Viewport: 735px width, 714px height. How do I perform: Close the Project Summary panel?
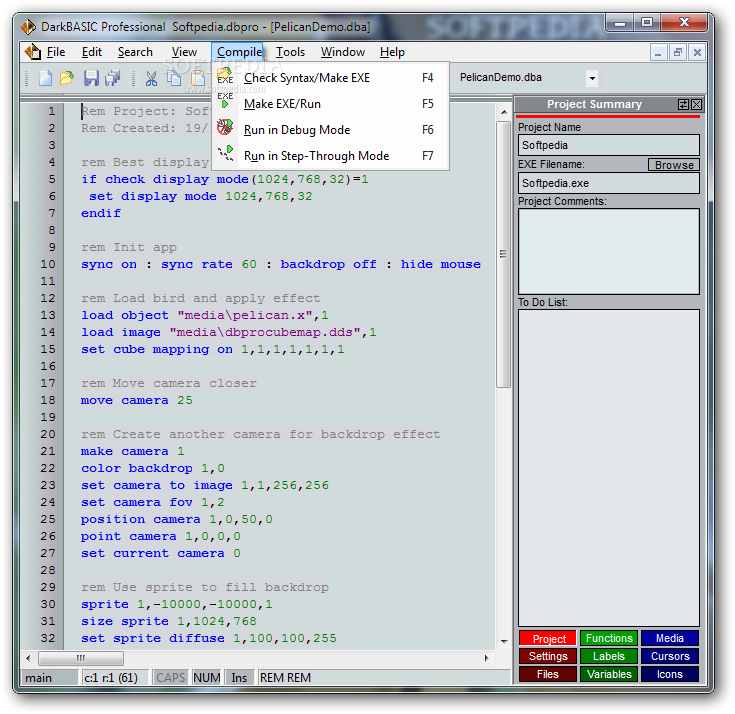(697, 104)
